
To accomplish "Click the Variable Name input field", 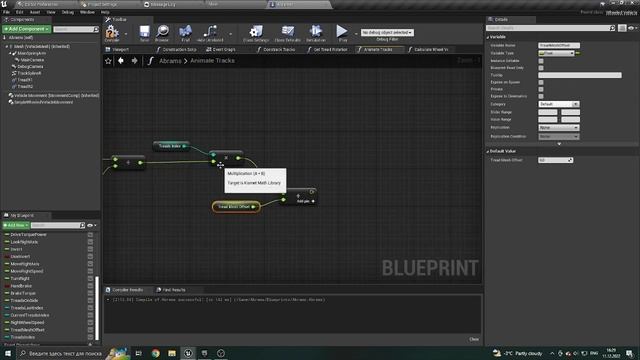I will pos(559,46).
